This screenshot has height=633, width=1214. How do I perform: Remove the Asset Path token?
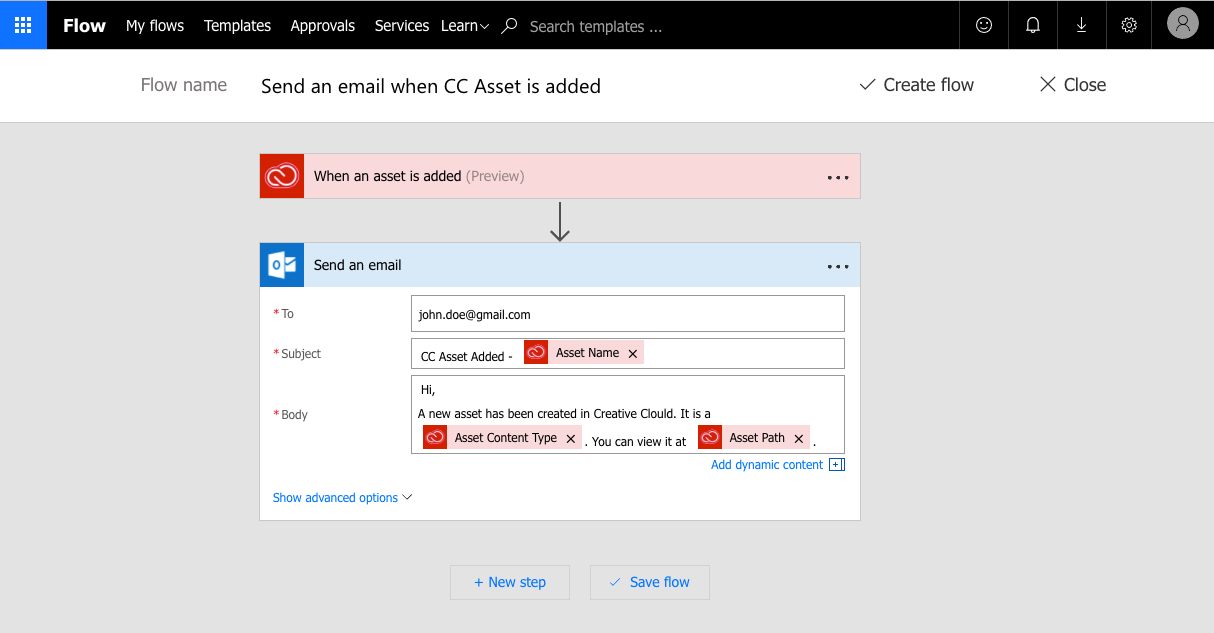pos(799,438)
